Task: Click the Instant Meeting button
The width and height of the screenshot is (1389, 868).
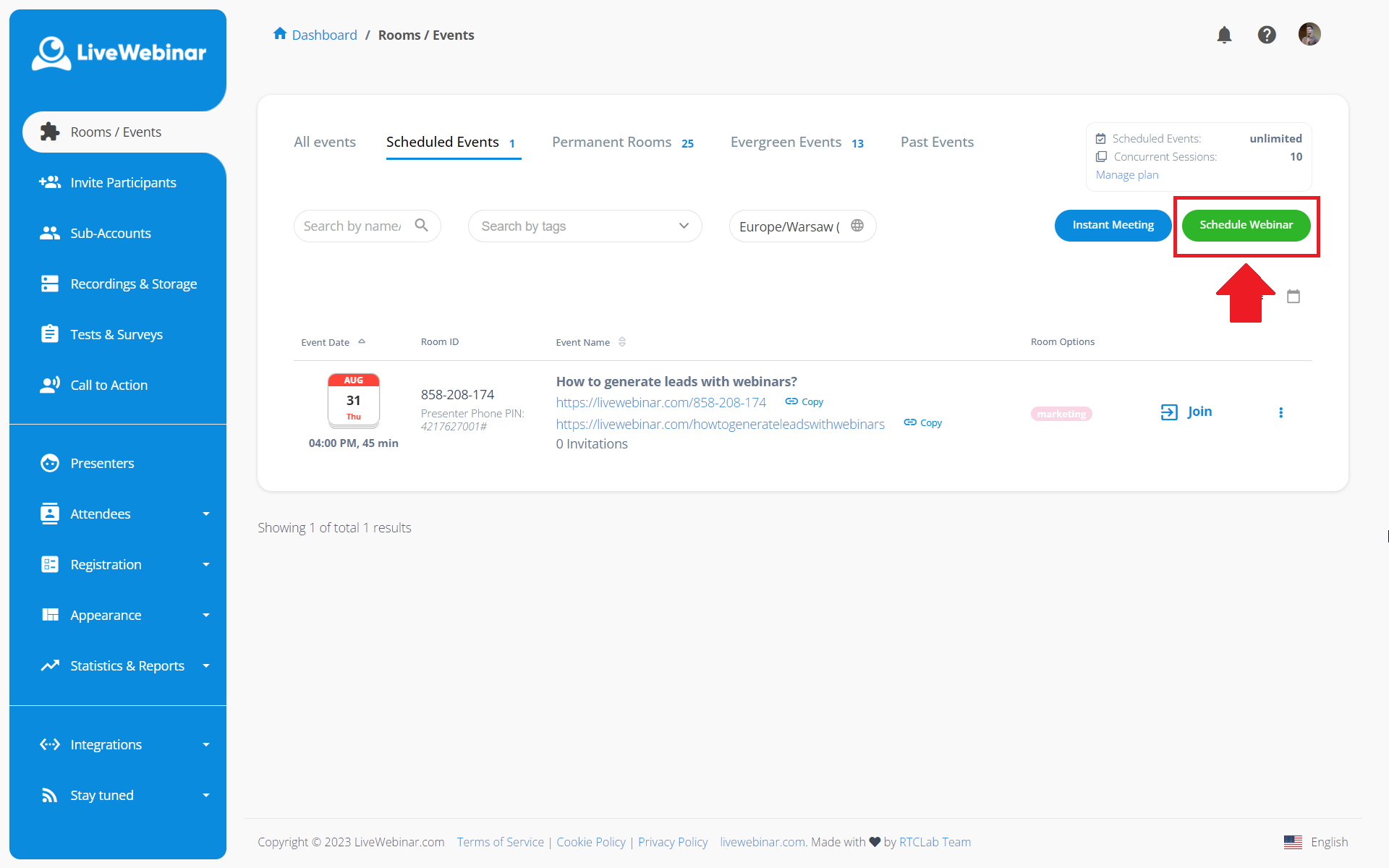Action: click(1113, 226)
